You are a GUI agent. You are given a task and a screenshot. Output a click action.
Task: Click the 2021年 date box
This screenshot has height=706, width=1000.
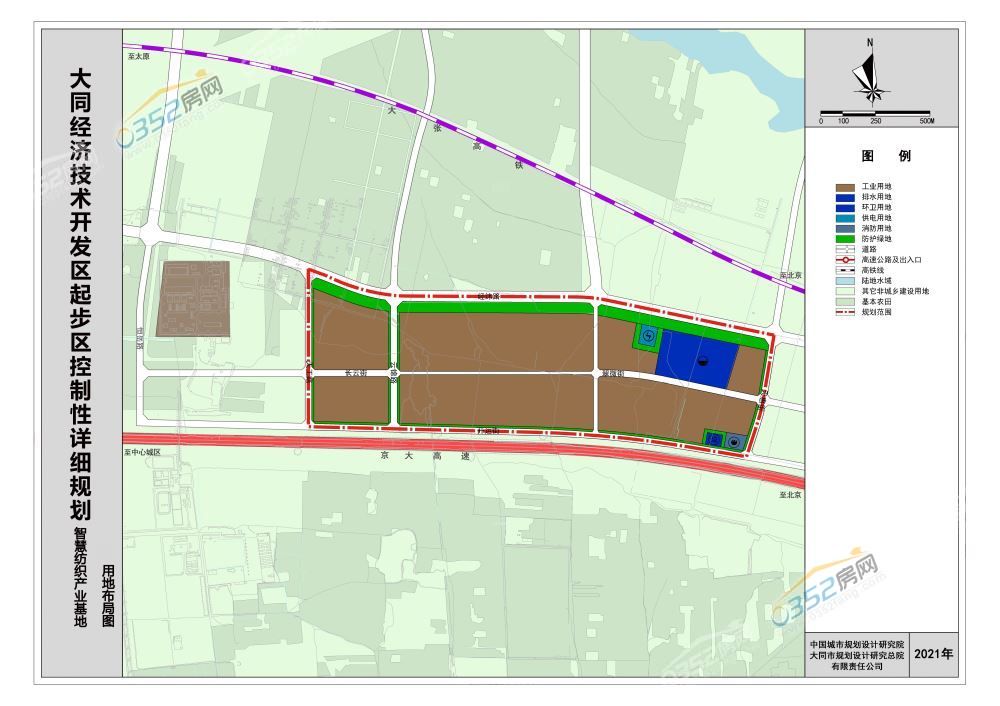(x=934, y=654)
